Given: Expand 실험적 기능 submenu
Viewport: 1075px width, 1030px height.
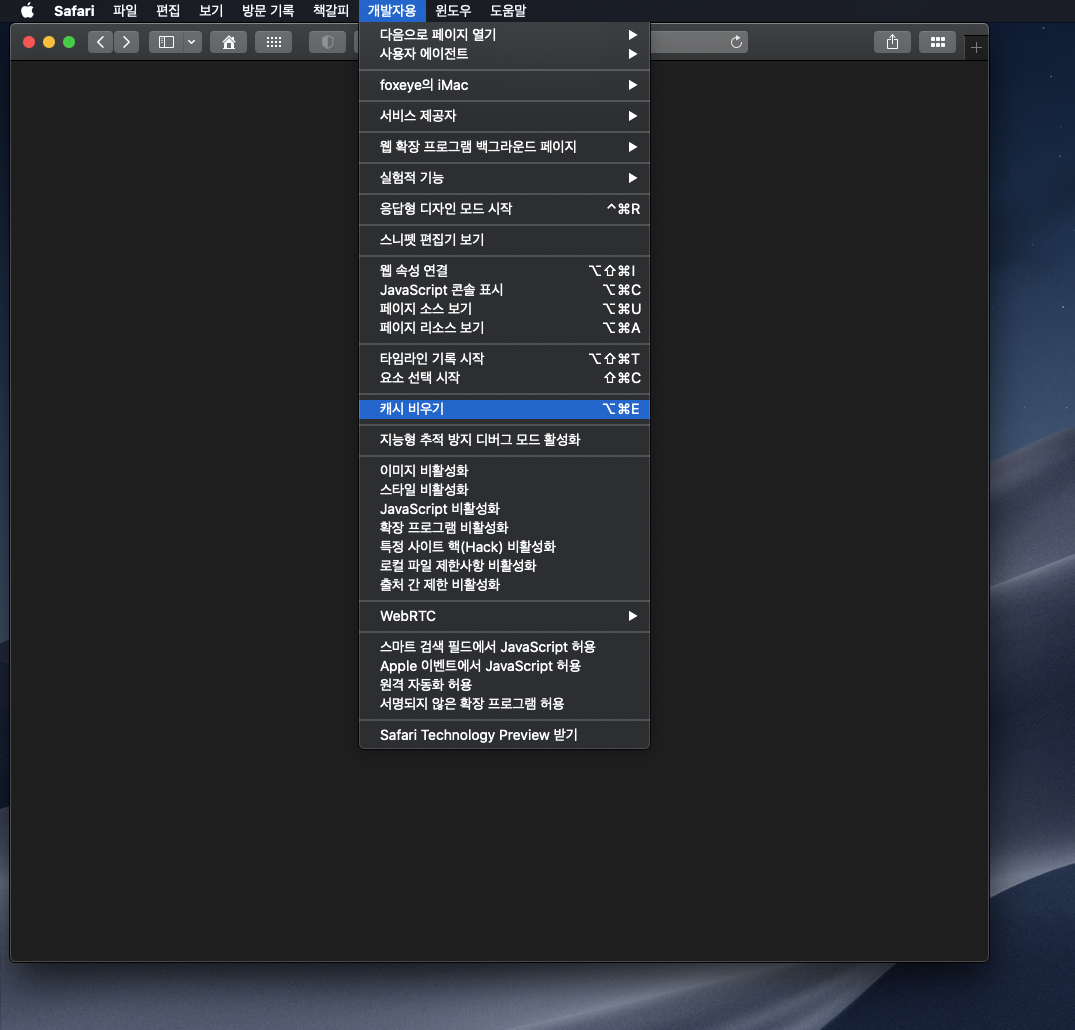Looking at the screenshot, I should pos(505,178).
